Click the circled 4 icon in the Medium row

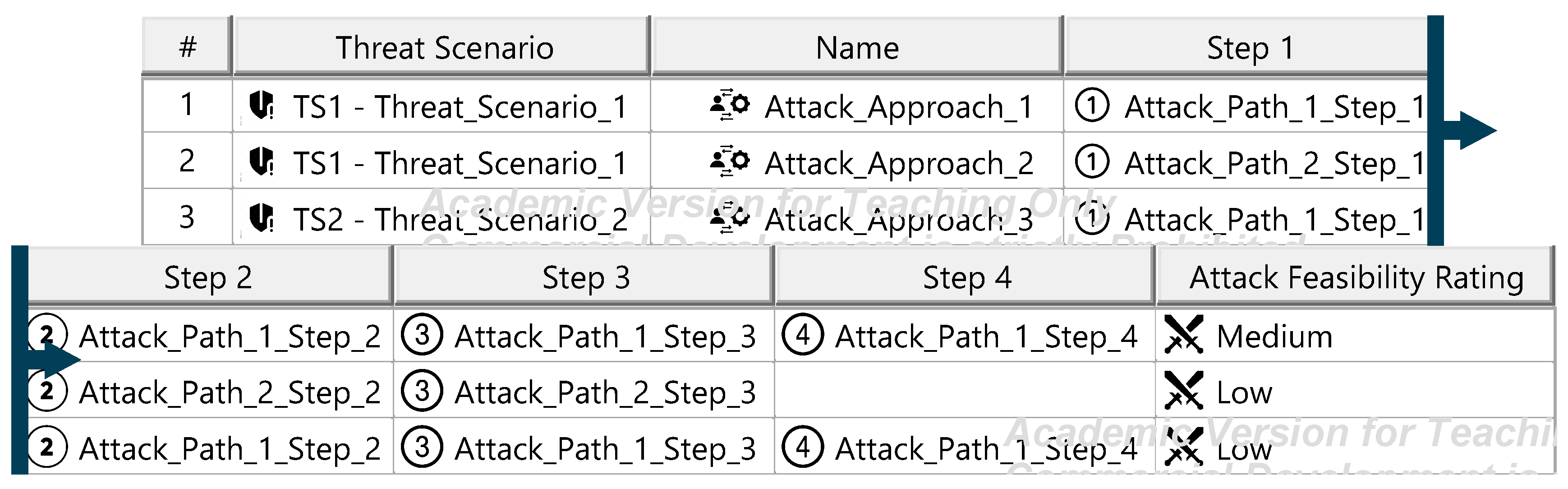tap(803, 336)
